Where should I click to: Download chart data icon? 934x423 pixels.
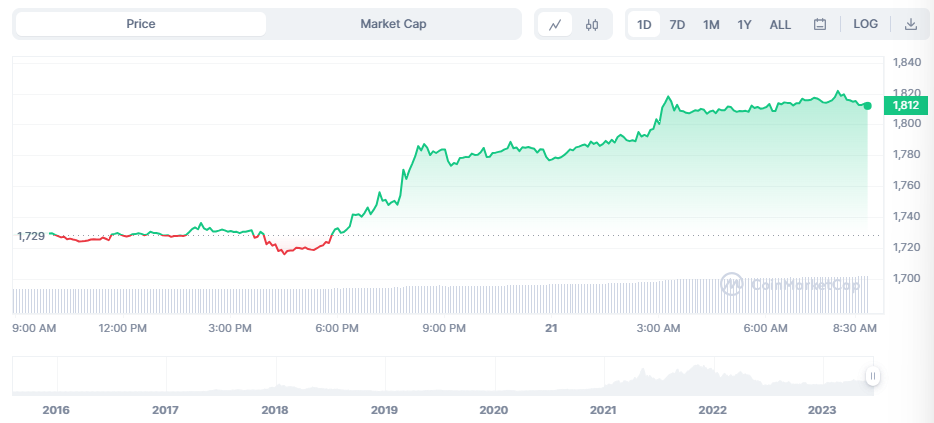[x=911, y=24]
